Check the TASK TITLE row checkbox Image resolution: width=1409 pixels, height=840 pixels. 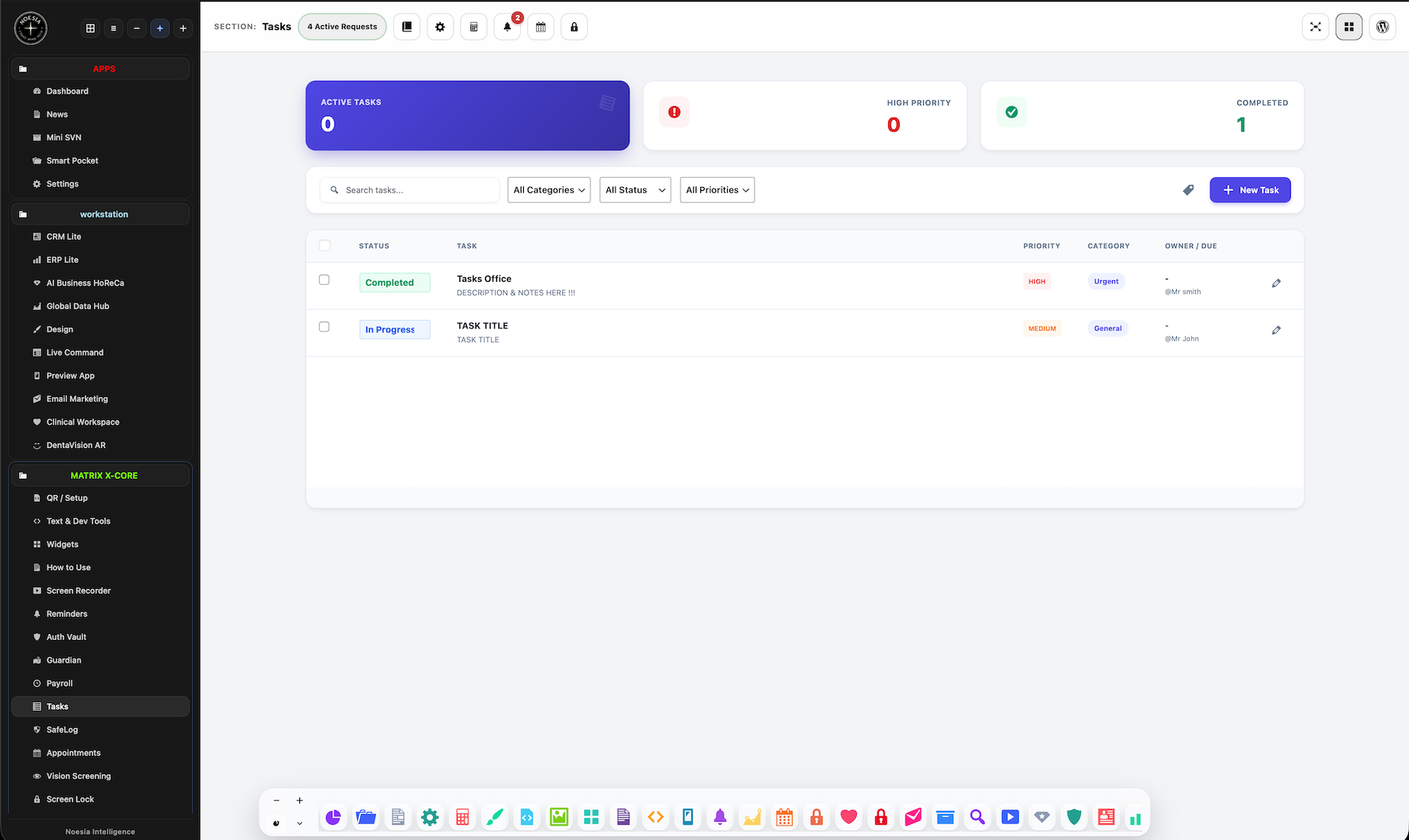point(324,327)
